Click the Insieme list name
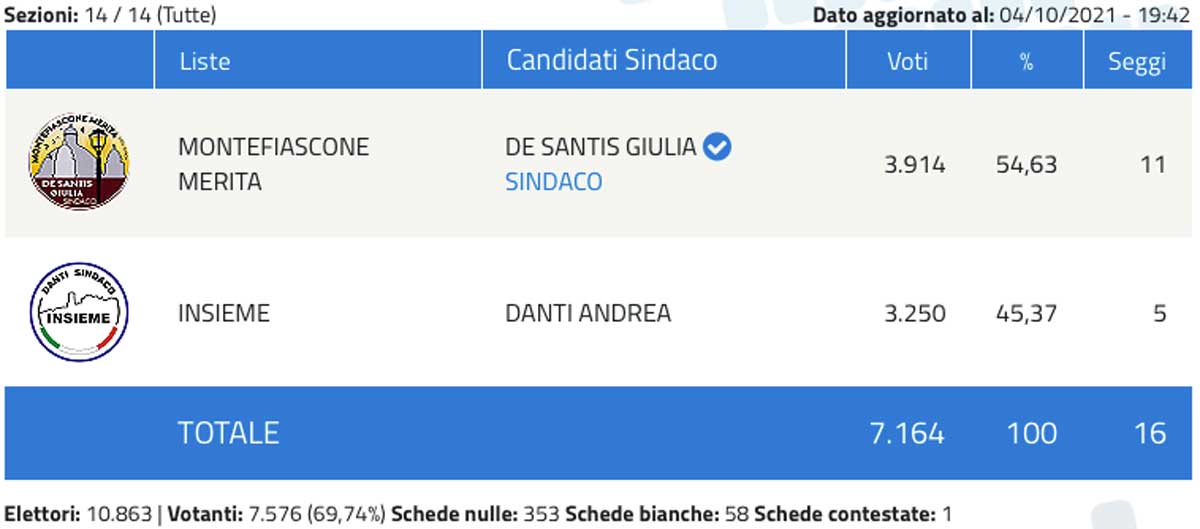The image size is (1200, 529). click(x=224, y=313)
